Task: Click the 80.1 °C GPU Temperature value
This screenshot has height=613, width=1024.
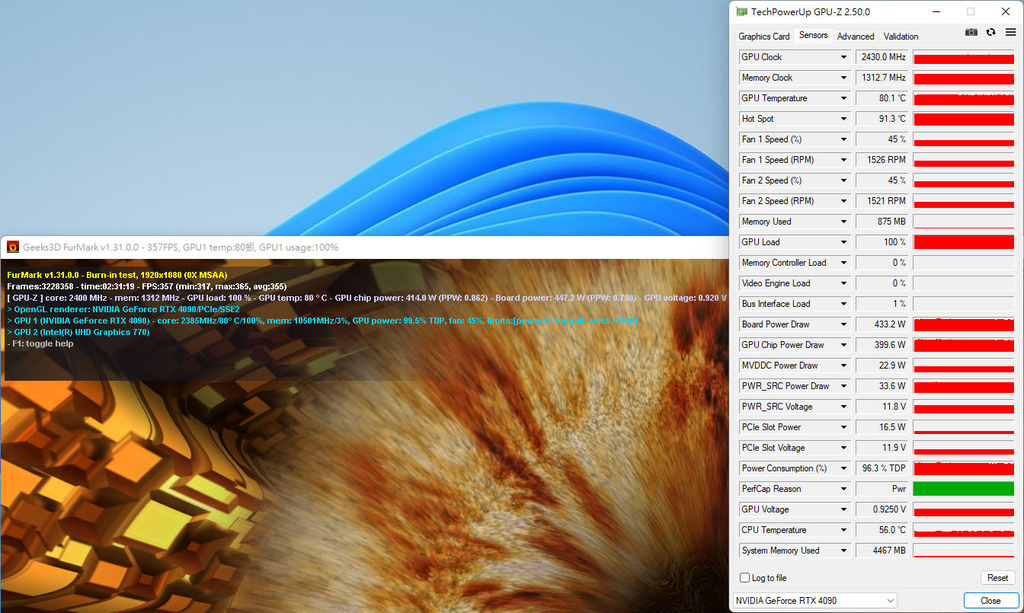Action: tap(882, 99)
